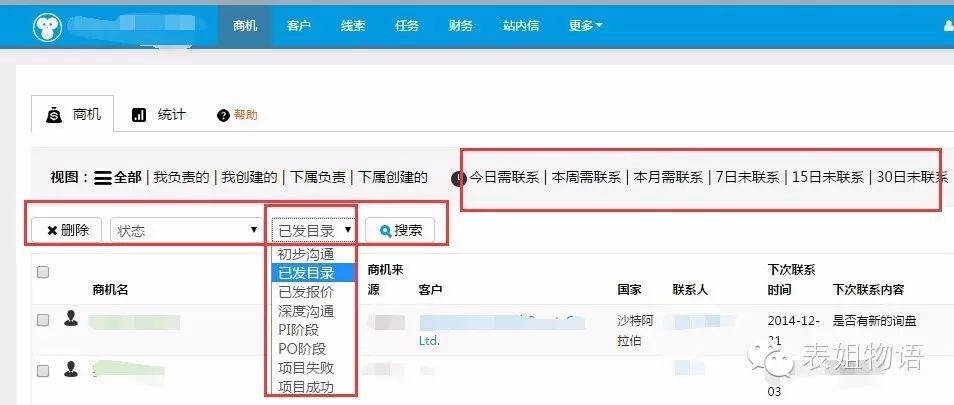Filter by 15日未联系

pos(828,178)
